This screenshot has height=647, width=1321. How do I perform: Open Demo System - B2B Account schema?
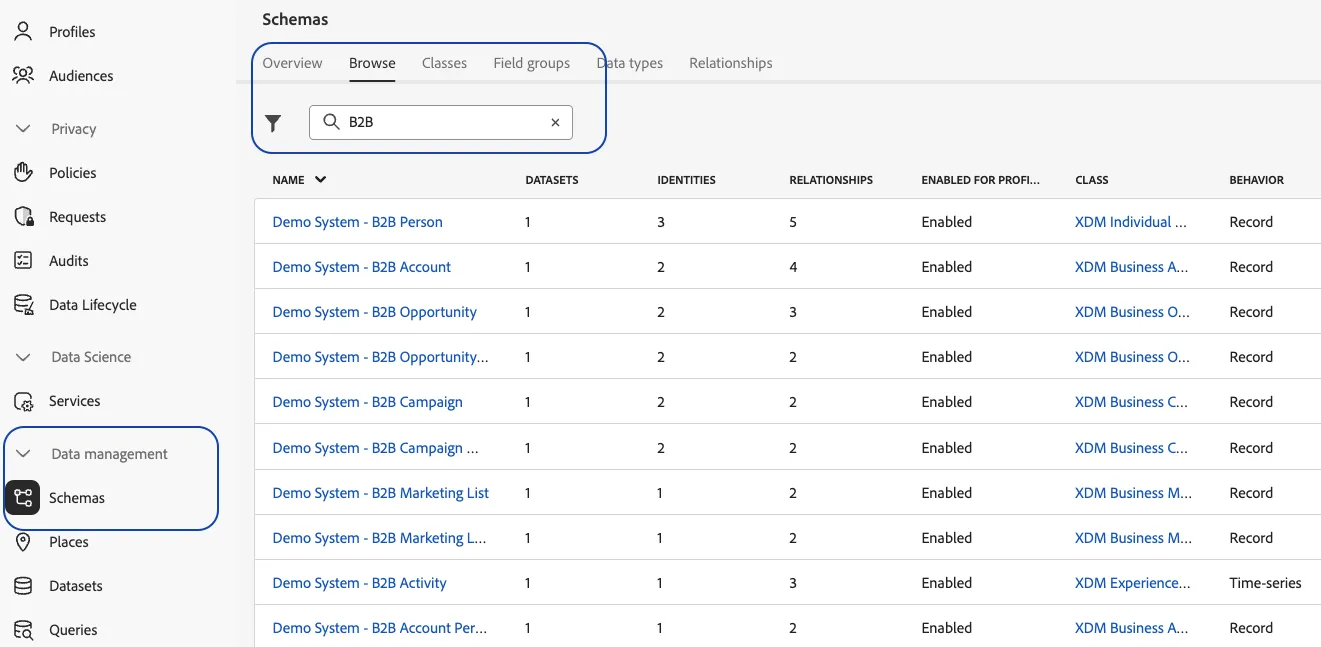tap(361, 267)
